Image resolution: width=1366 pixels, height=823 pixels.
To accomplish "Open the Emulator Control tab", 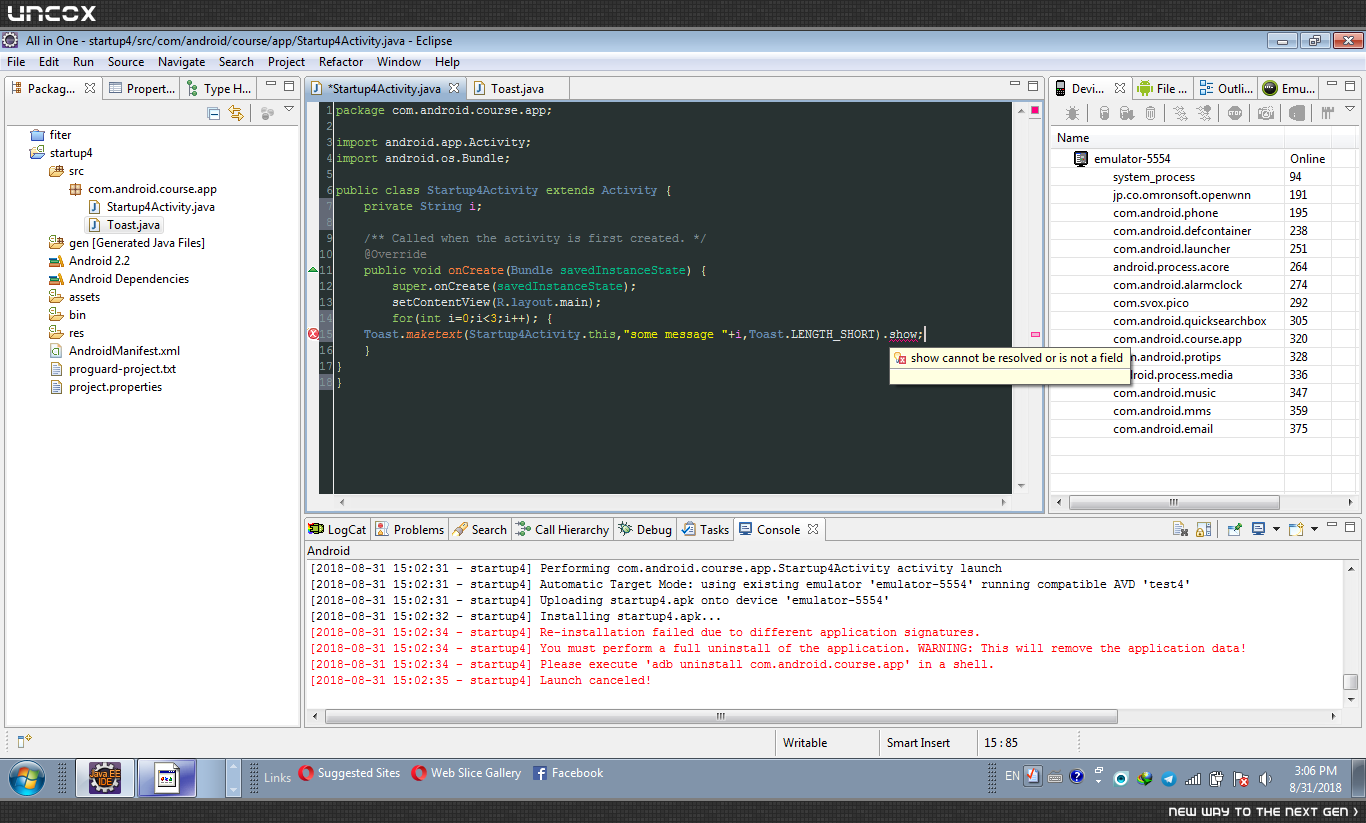I will coord(1290,88).
